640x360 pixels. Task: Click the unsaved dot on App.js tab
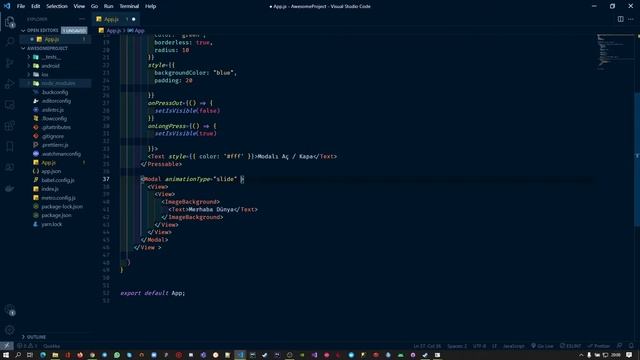tap(133, 19)
